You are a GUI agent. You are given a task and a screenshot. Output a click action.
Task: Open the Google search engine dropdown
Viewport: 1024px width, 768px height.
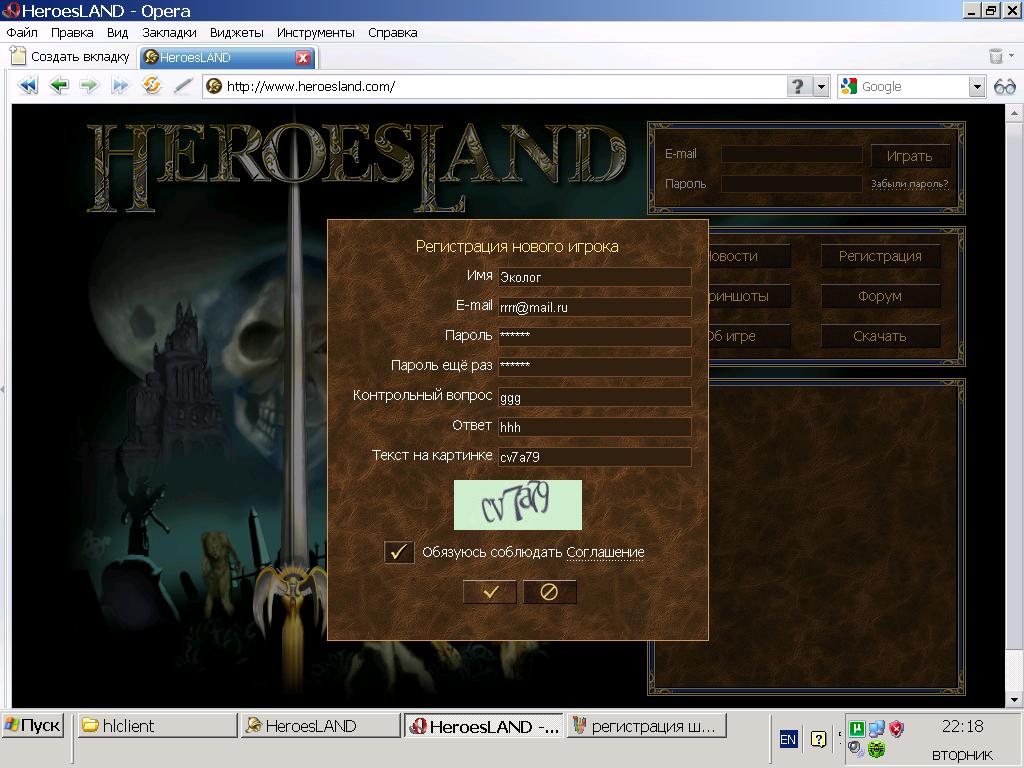(x=977, y=86)
